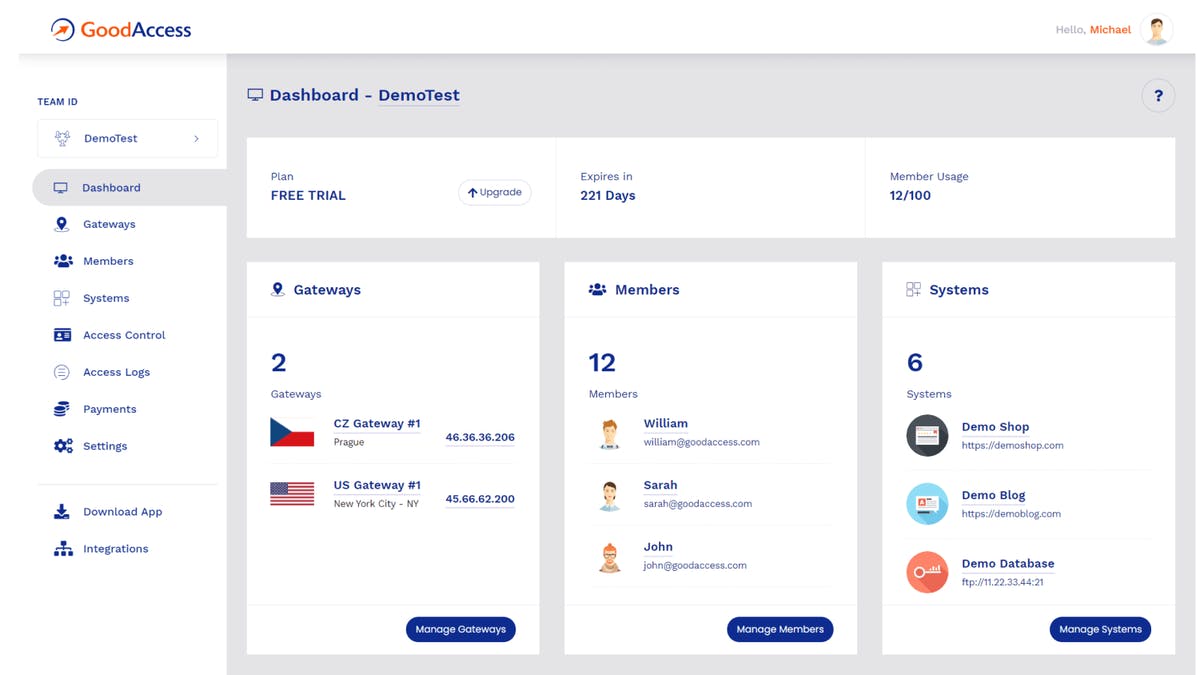Open US Gateway #1 link

click(x=377, y=485)
